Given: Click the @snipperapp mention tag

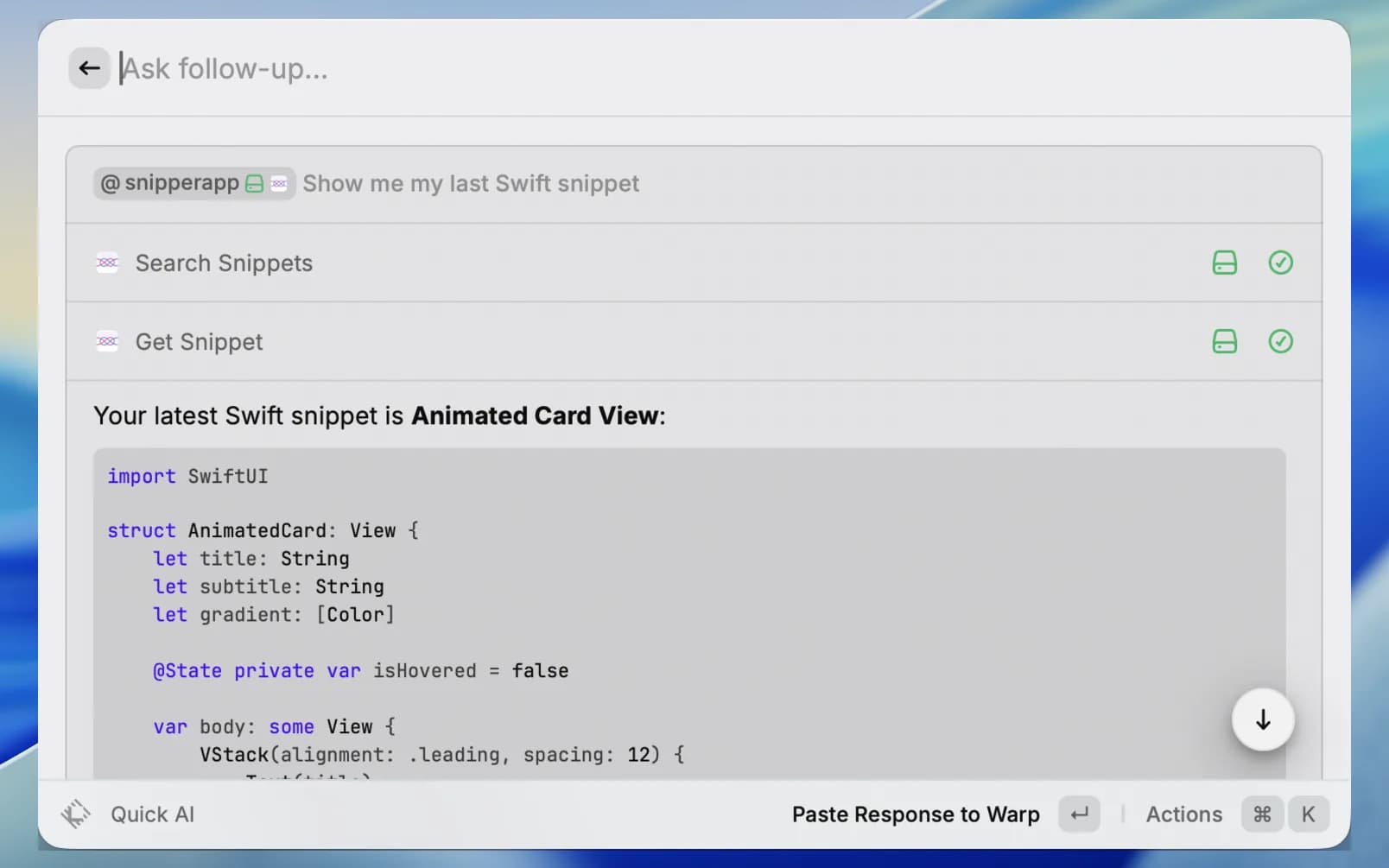Looking at the screenshot, I should [x=193, y=183].
